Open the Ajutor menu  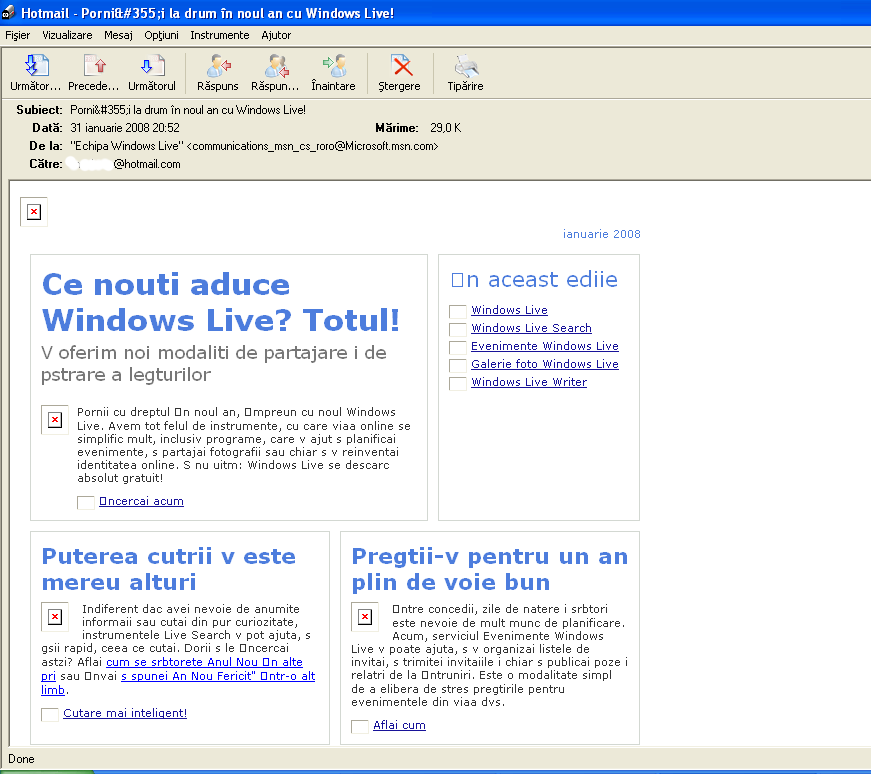[x=276, y=35]
